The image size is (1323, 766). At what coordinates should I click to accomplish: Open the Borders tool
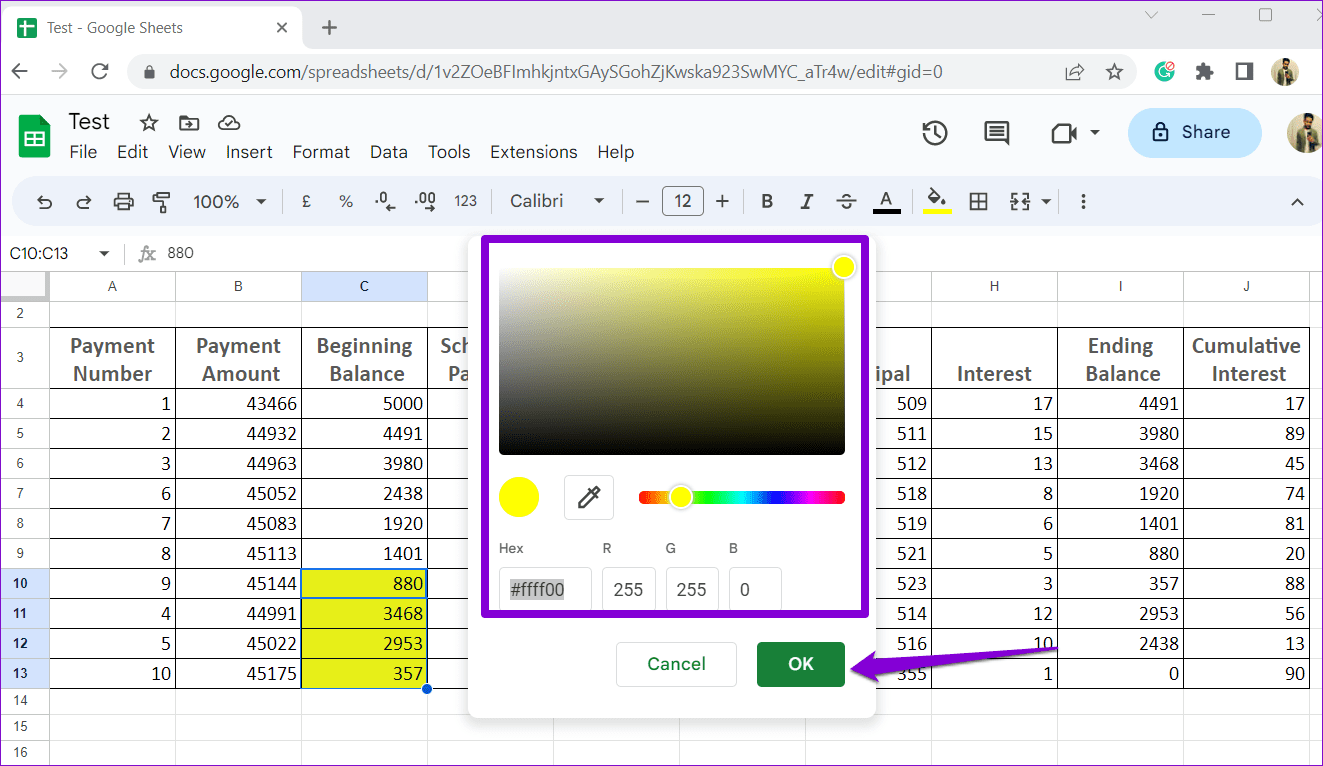979,202
